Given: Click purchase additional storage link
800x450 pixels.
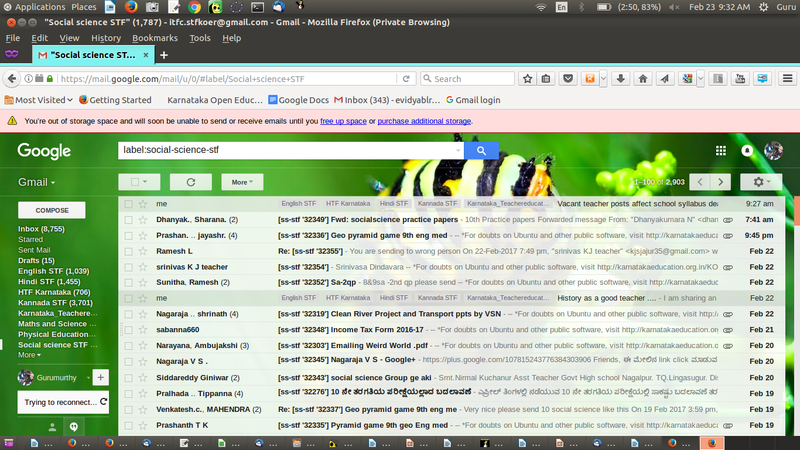Looking at the screenshot, I should click(424, 121).
